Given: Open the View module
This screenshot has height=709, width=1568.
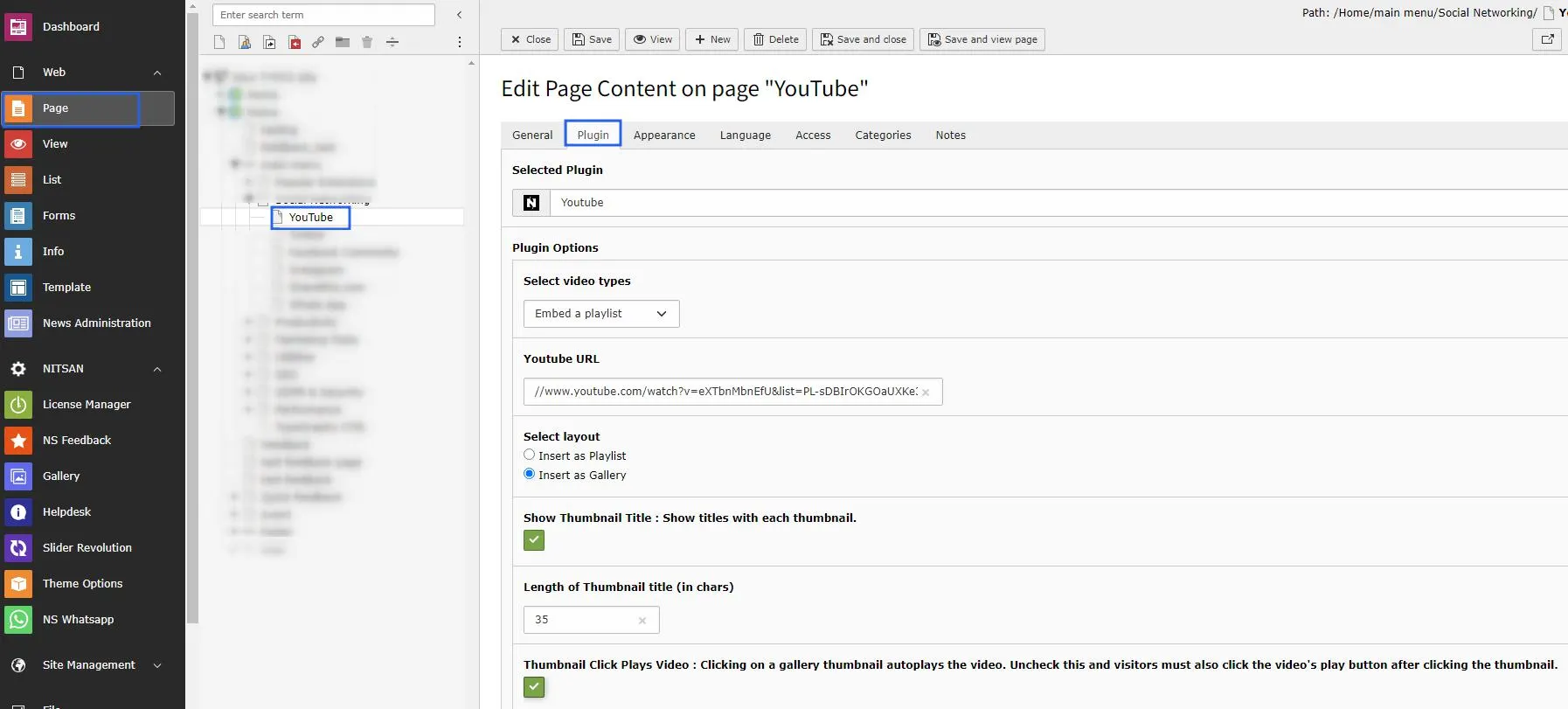Looking at the screenshot, I should 87,144.
